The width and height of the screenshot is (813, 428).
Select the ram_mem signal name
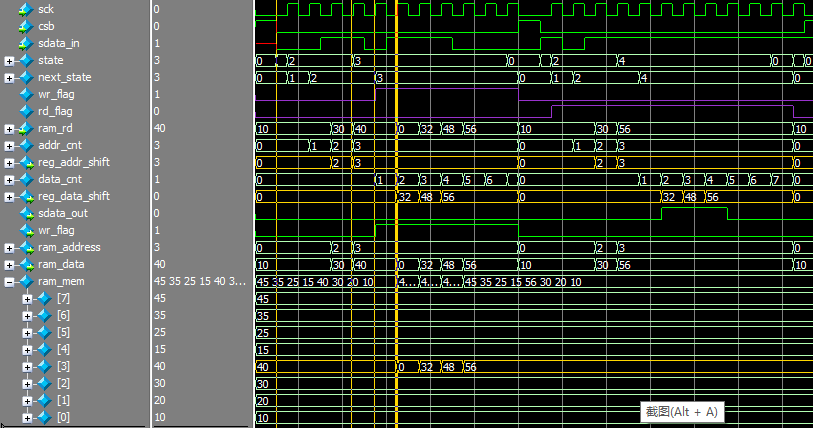pyautogui.click(x=61, y=281)
